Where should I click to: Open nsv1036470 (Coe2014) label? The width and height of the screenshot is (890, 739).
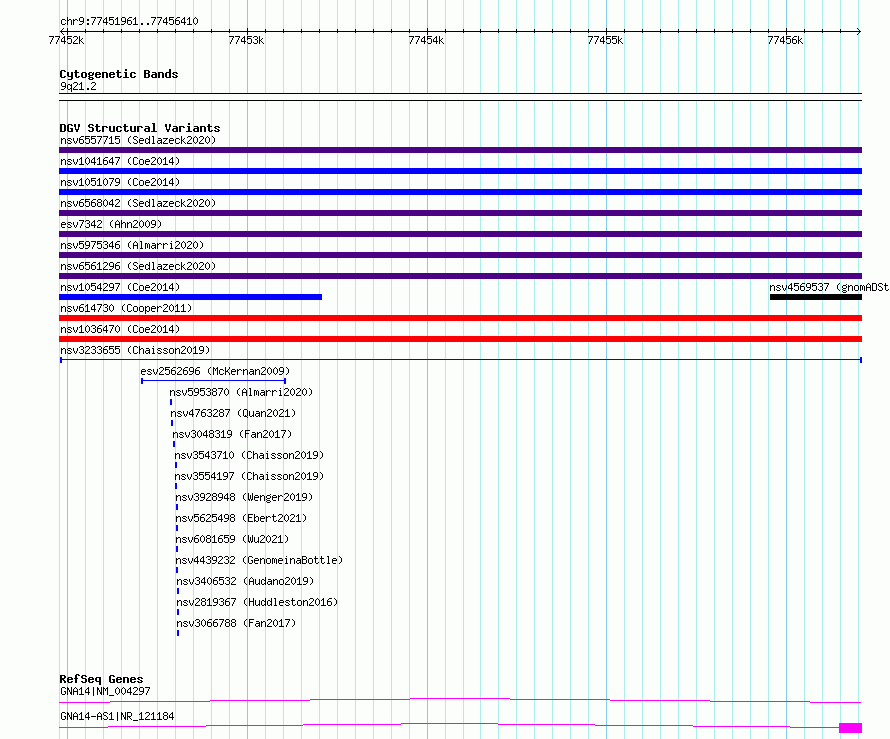click(x=120, y=329)
